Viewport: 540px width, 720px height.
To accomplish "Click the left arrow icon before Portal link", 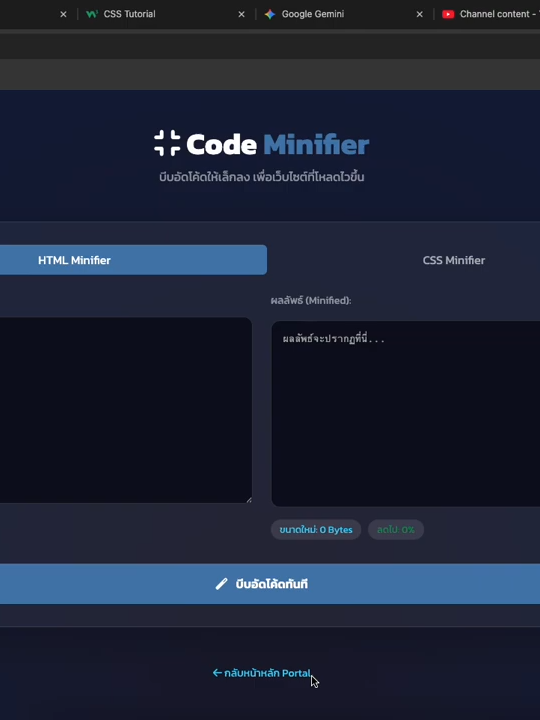I will (x=217, y=673).
